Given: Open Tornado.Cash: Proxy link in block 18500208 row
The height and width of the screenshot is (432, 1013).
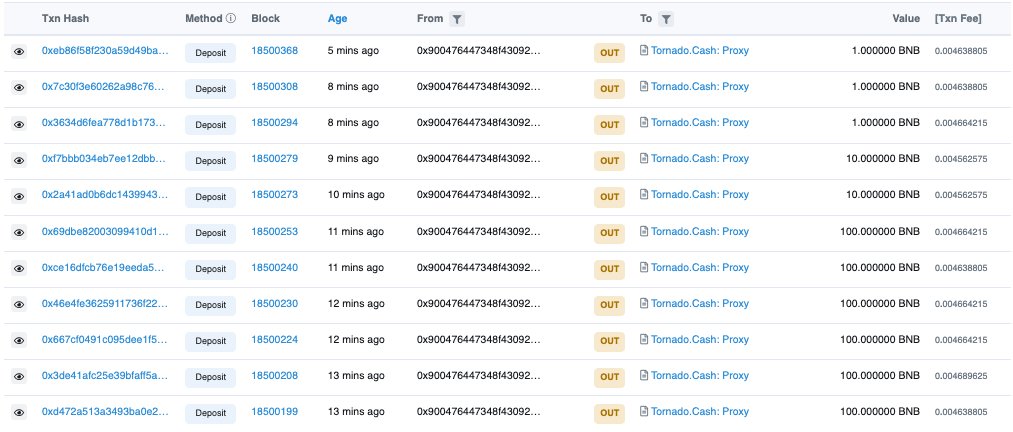Looking at the screenshot, I should [700, 376].
